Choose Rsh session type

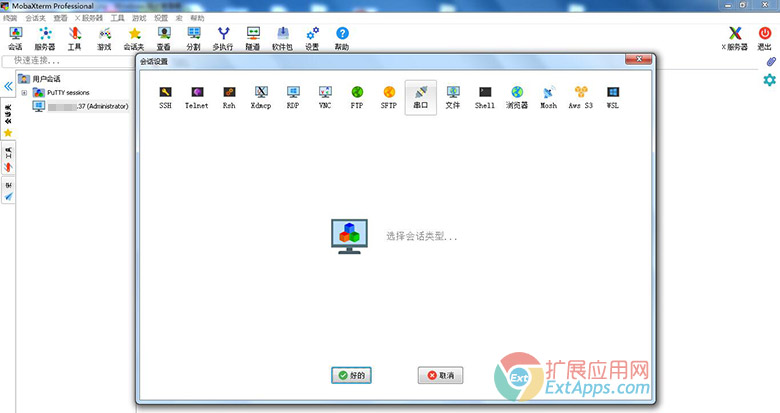tap(229, 98)
